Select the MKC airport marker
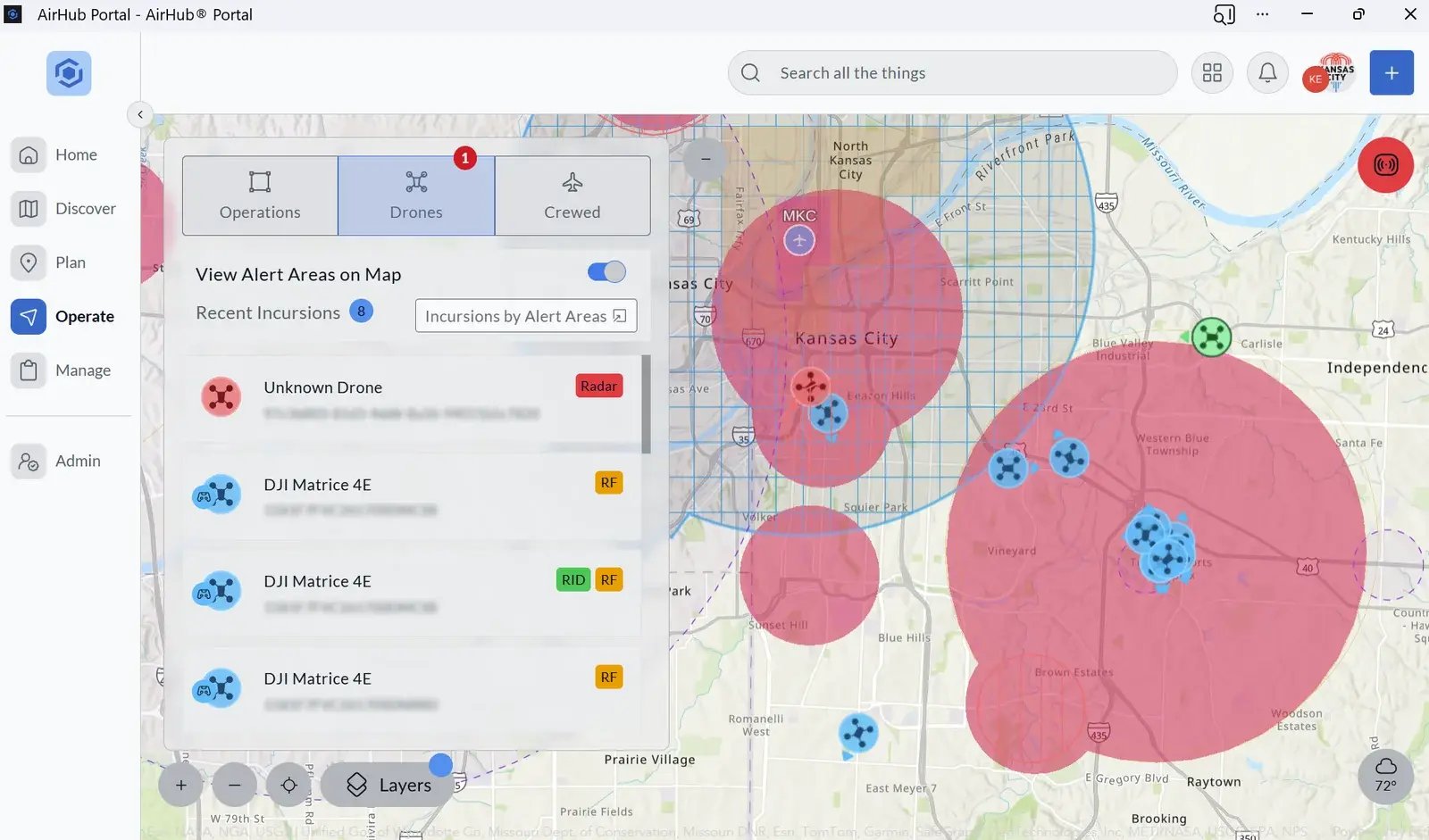 click(x=799, y=239)
